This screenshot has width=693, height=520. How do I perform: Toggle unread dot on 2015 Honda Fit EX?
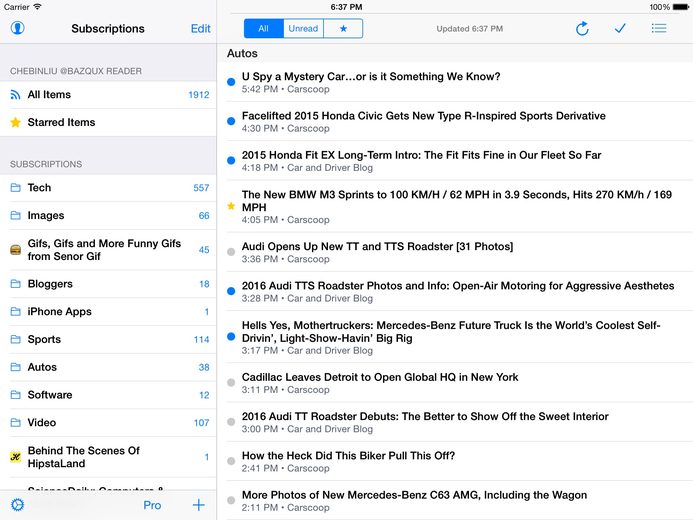(231, 160)
